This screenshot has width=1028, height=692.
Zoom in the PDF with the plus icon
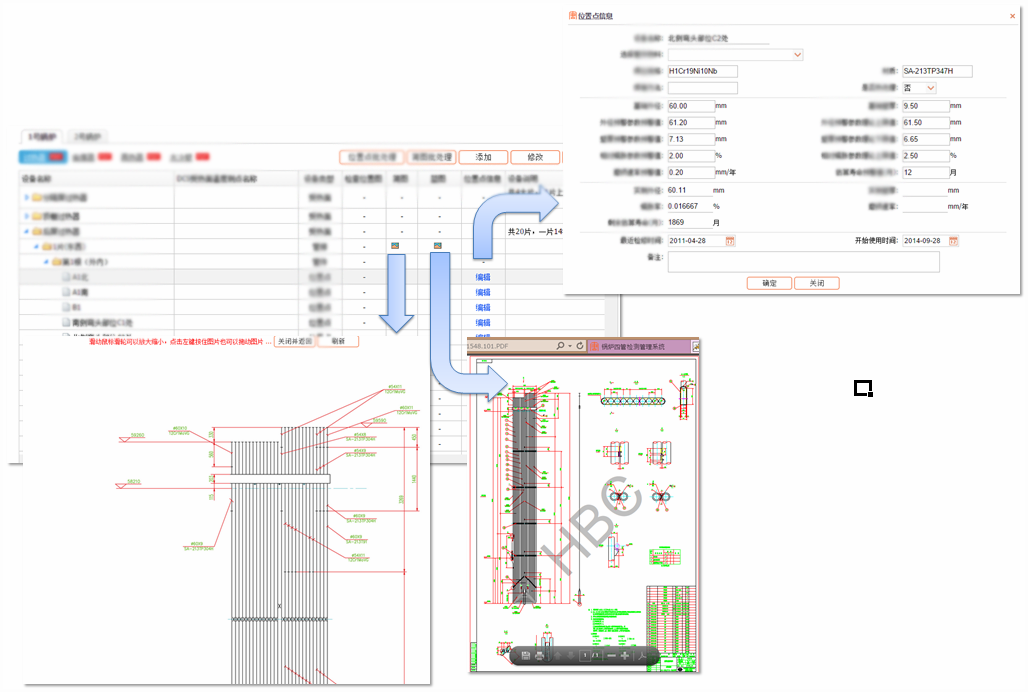coord(625,655)
